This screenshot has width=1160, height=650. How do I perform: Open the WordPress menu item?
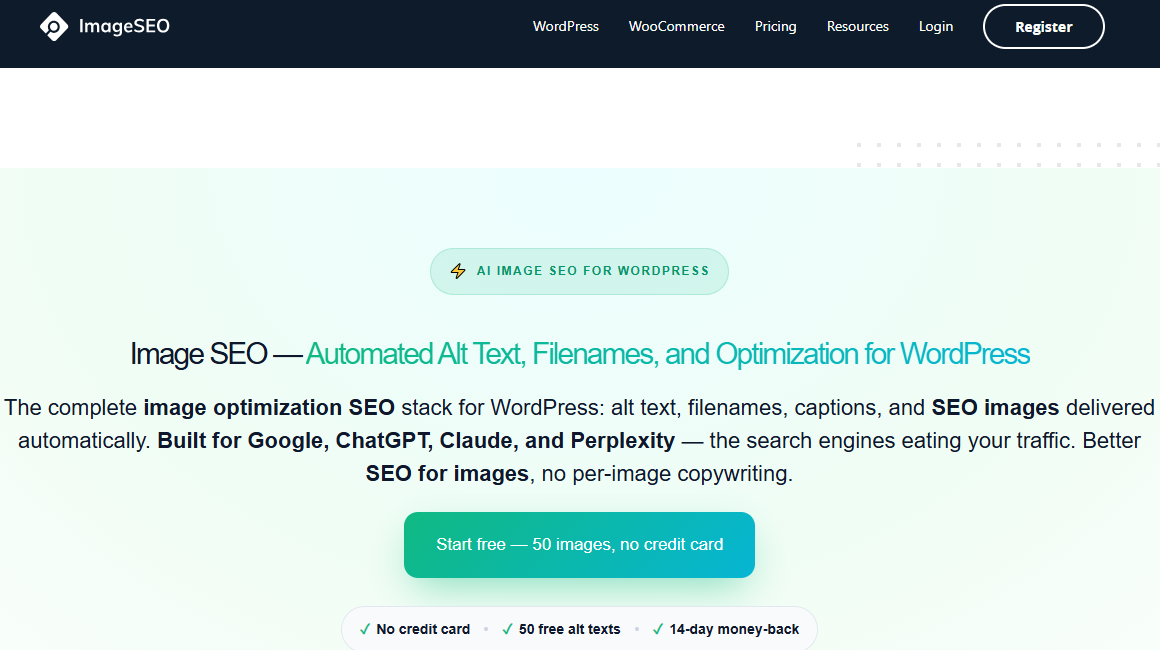coord(566,27)
